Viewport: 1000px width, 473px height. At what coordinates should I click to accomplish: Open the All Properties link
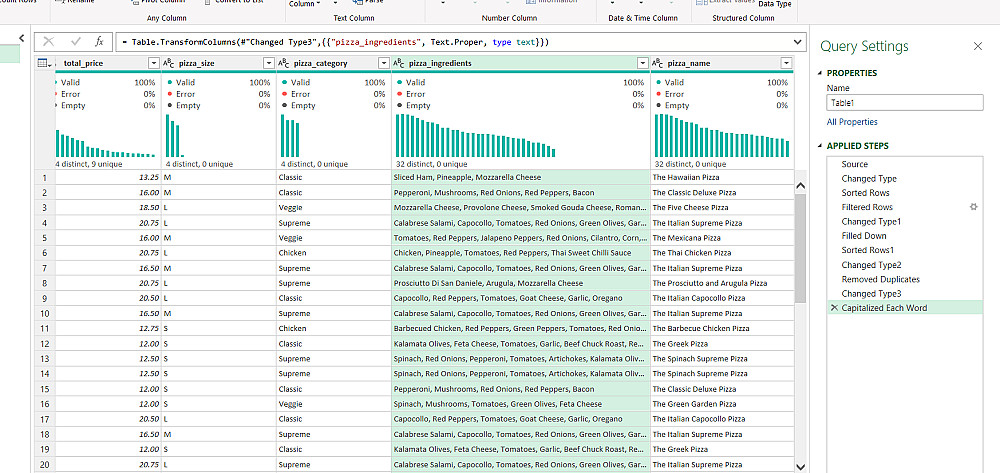pos(852,122)
